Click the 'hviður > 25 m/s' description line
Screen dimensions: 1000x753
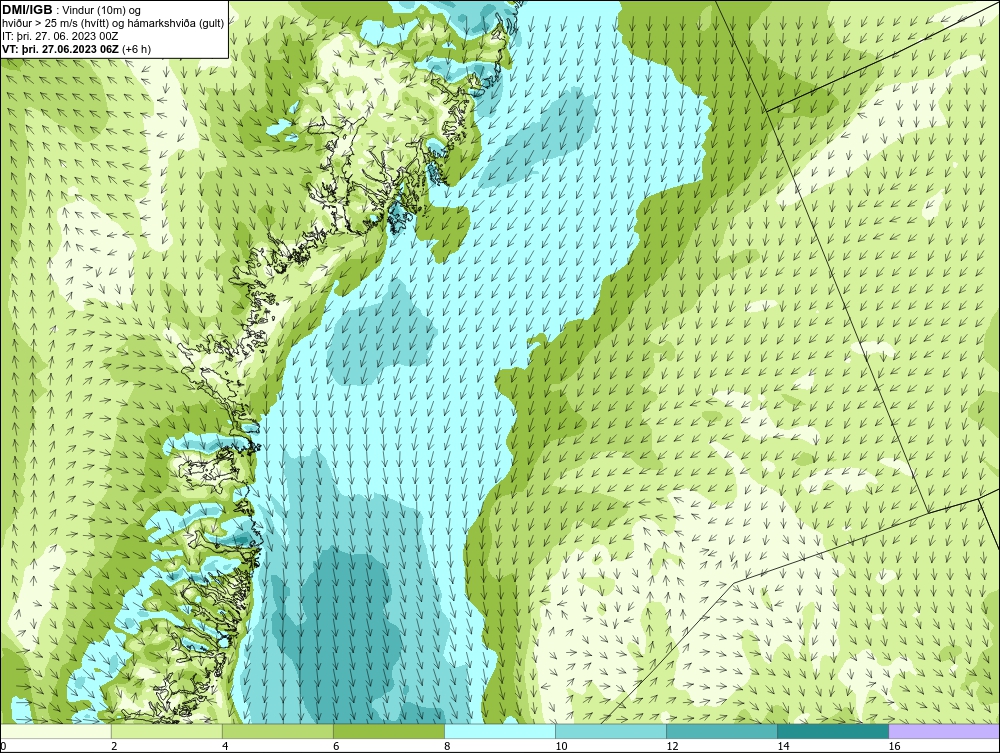click(113, 24)
